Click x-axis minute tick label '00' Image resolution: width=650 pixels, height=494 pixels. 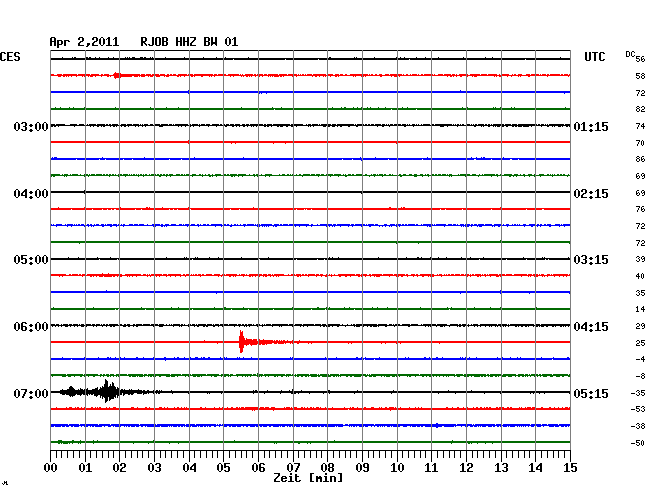pyautogui.click(x=50, y=467)
